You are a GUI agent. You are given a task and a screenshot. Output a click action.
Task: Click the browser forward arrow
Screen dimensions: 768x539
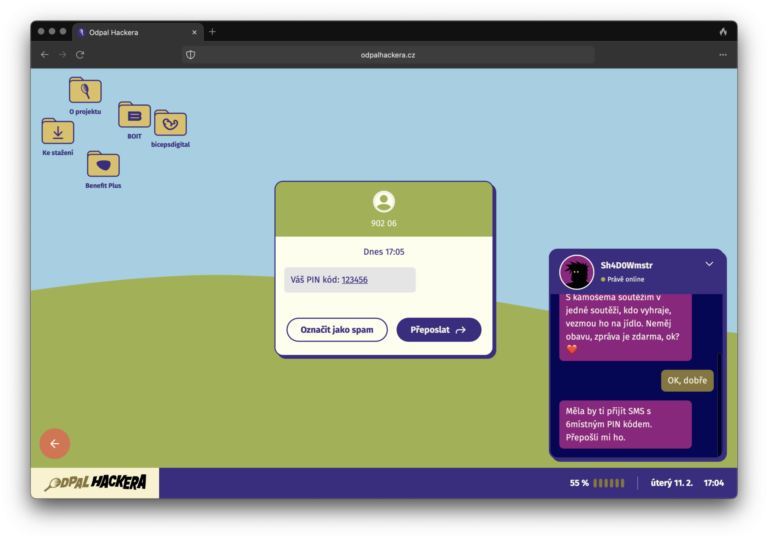[x=62, y=54]
